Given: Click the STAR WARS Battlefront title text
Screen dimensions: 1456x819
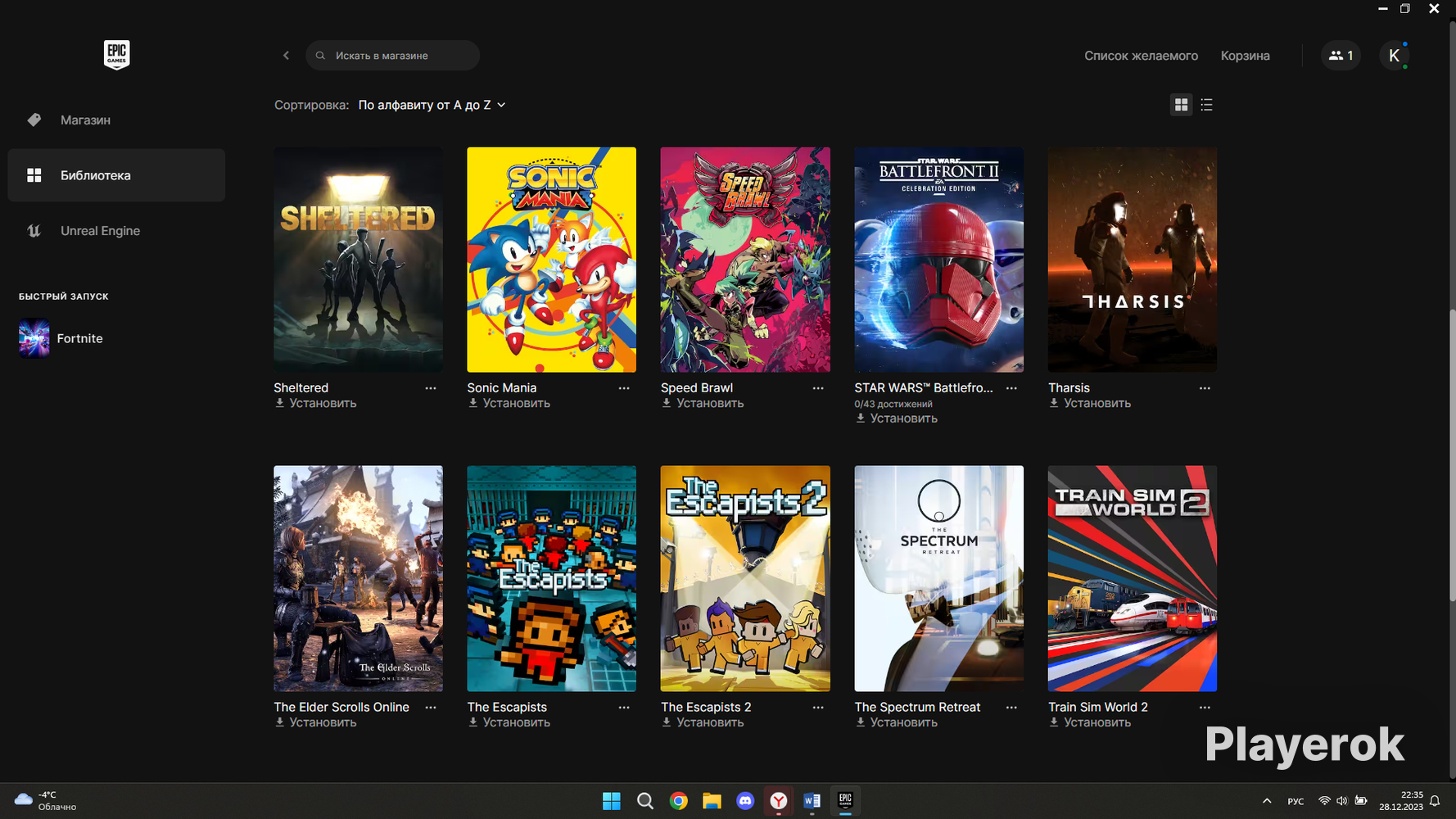Looking at the screenshot, I should coord(924,388).
